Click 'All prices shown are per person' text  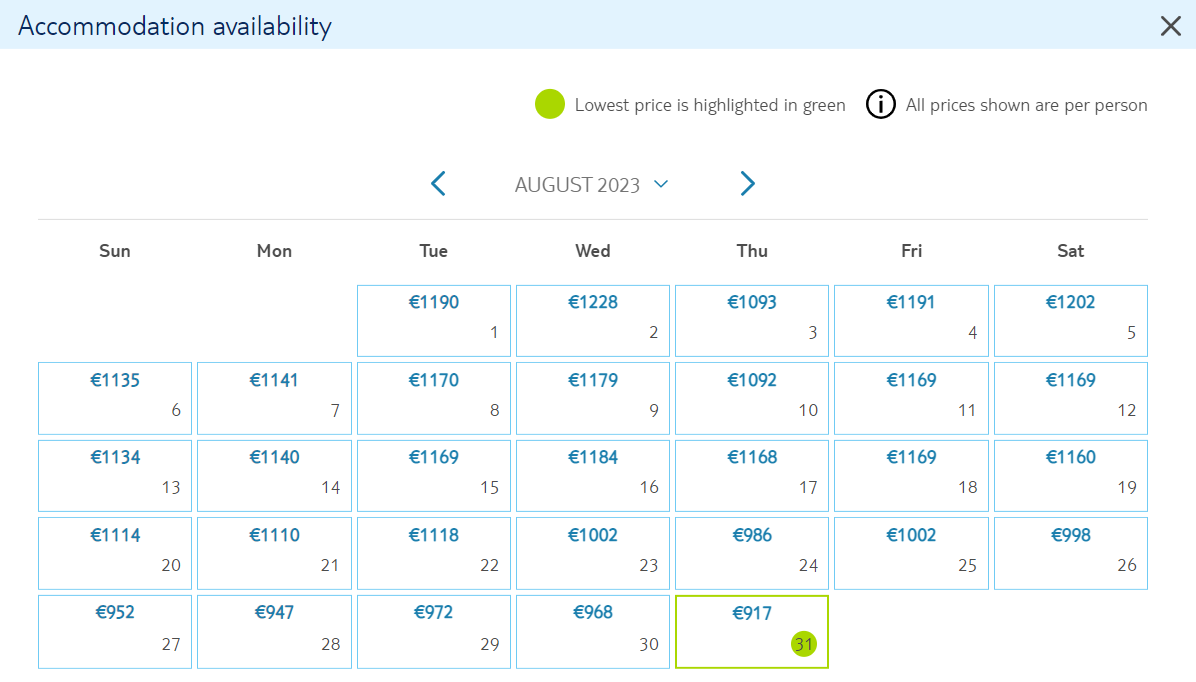pyautogui.click(x=1026, y=105)
